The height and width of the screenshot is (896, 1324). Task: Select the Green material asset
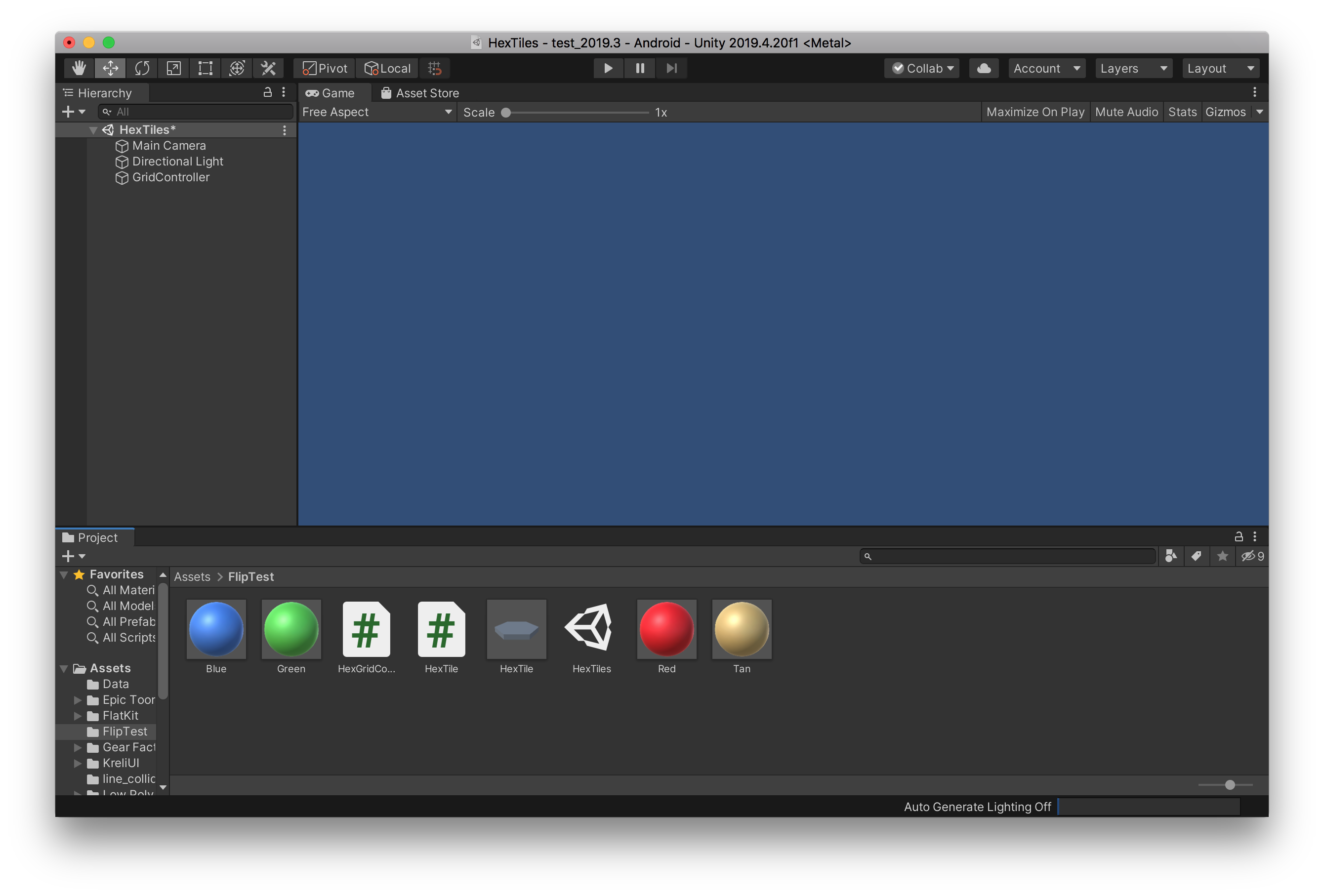click(291, 637)
